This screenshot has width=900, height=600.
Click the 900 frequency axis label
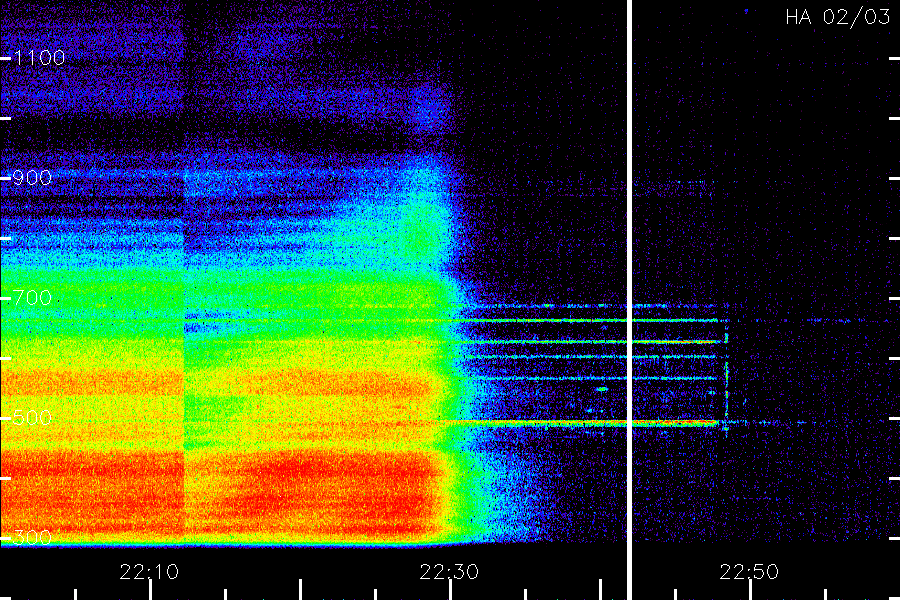tap(32, 177)
